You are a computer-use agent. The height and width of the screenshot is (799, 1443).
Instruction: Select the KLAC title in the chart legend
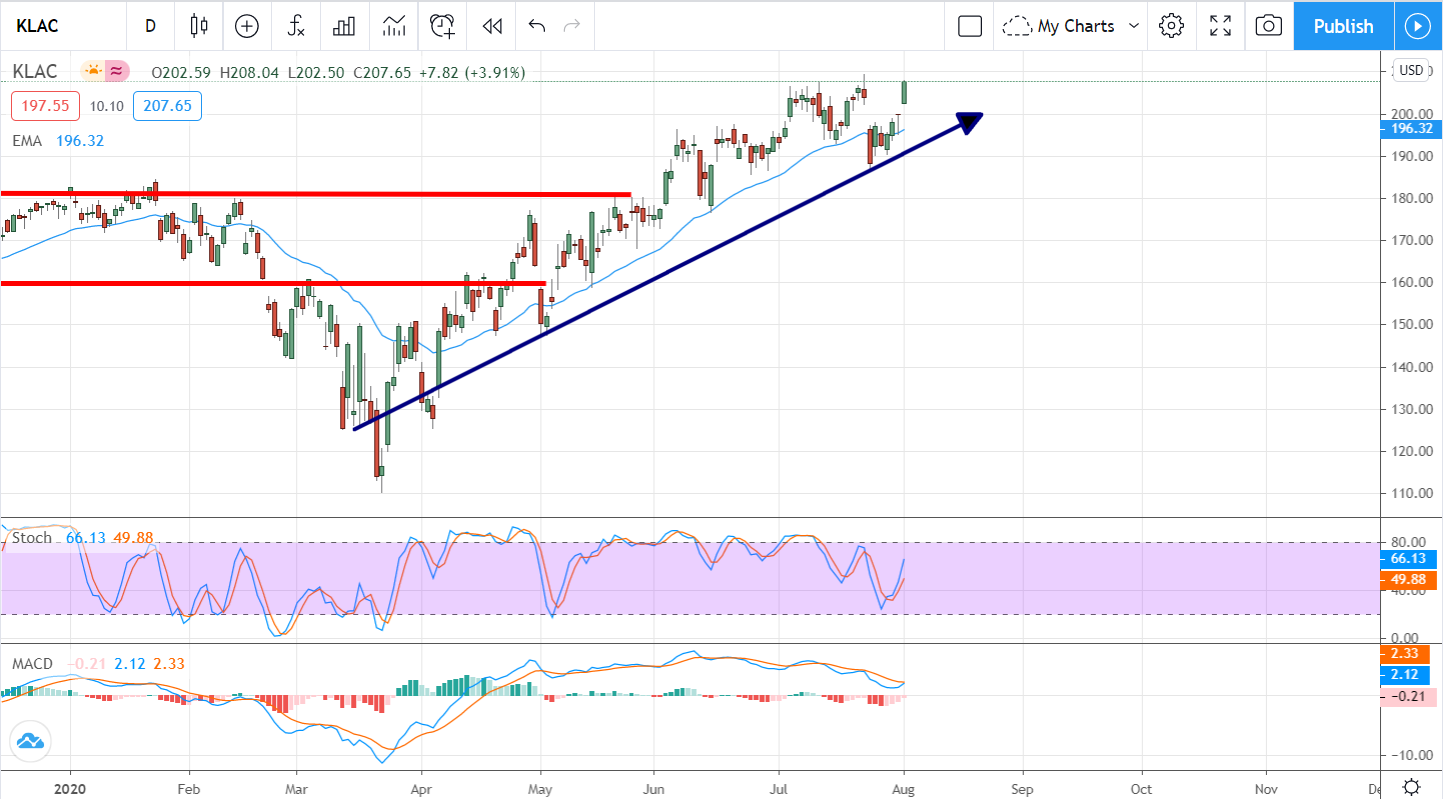(35, 71)
